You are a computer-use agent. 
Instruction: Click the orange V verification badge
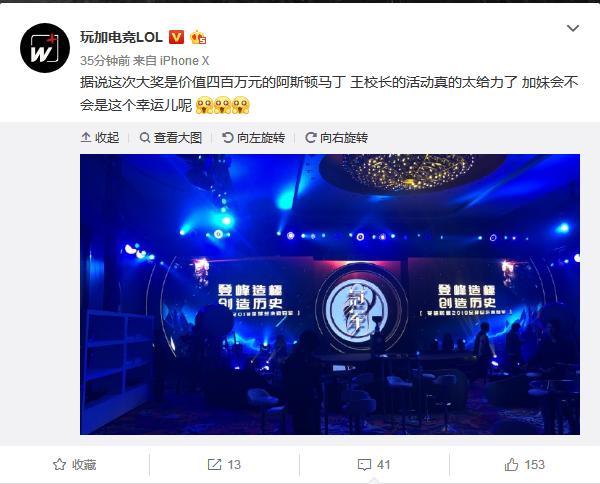176,37
